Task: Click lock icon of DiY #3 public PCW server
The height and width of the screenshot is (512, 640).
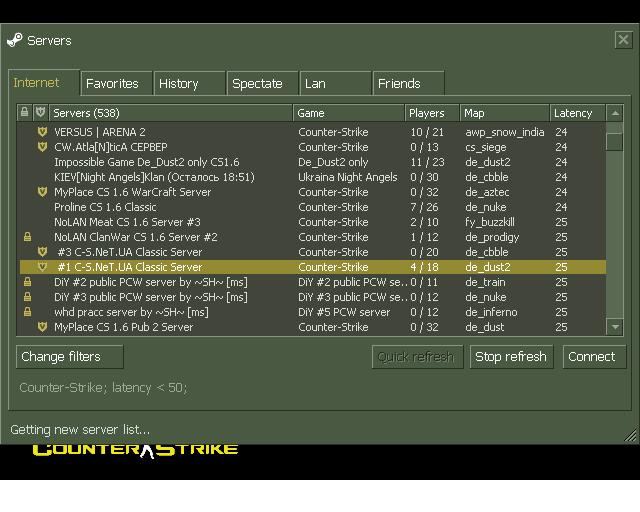Action: [27, 297]
